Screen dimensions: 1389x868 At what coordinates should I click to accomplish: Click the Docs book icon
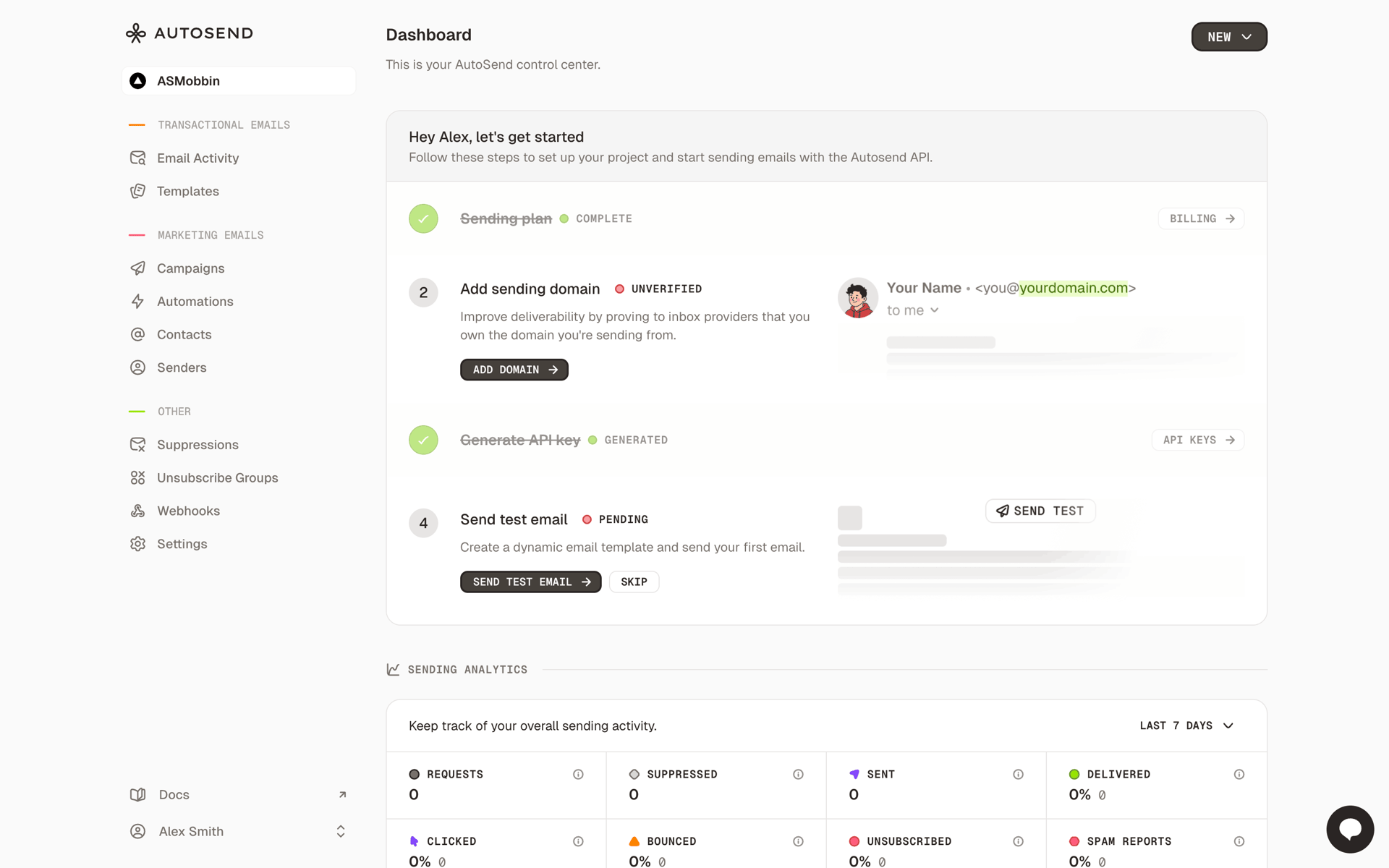click(x=137, y=795)
